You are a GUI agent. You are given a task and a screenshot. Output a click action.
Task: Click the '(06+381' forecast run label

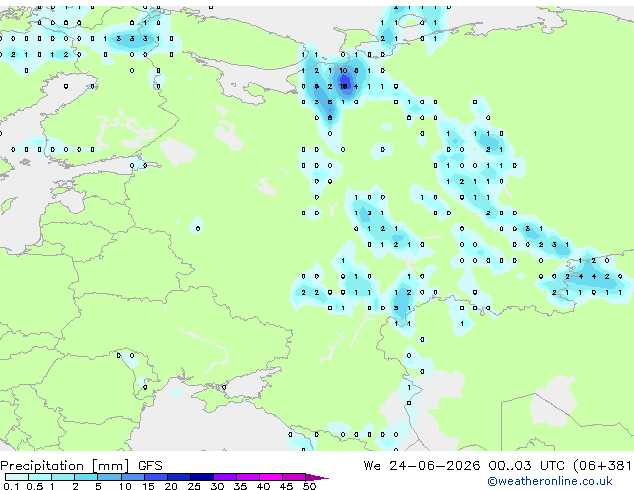[602, 466]
